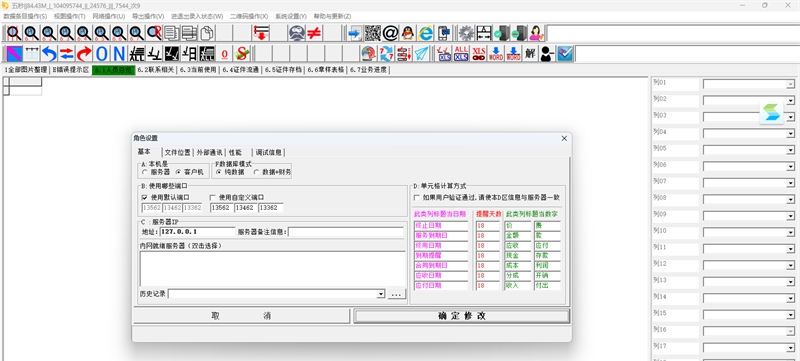Open the 系统设置(Y) menu

pyautogui.click(x=291, y=16)
